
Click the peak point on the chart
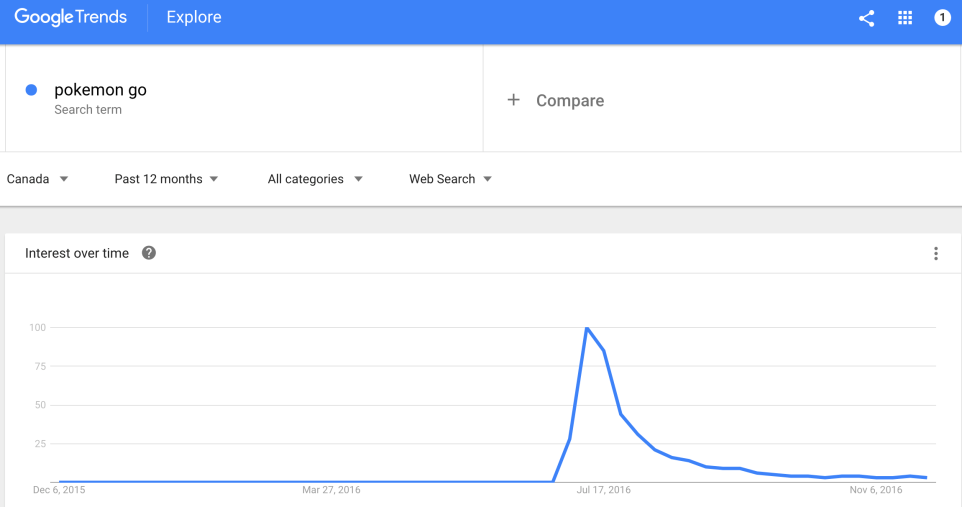587,328
